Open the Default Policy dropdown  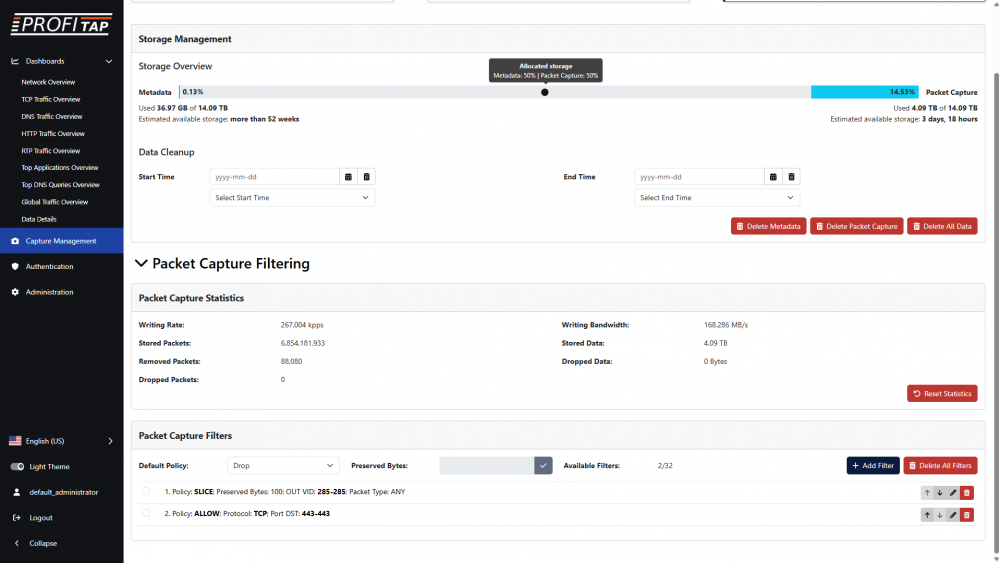pos(284,466)
